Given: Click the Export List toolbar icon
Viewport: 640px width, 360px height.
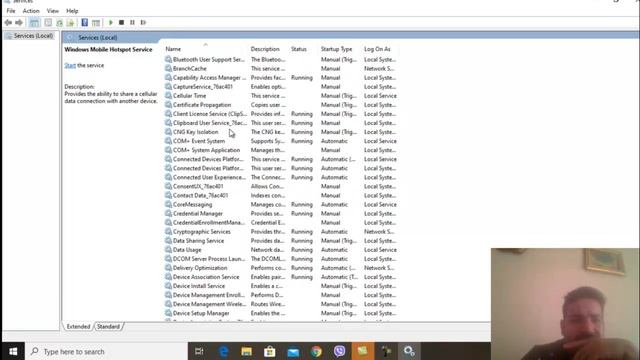Looking at the screenshot, I should pyautogui.click(x=71, y=22).
